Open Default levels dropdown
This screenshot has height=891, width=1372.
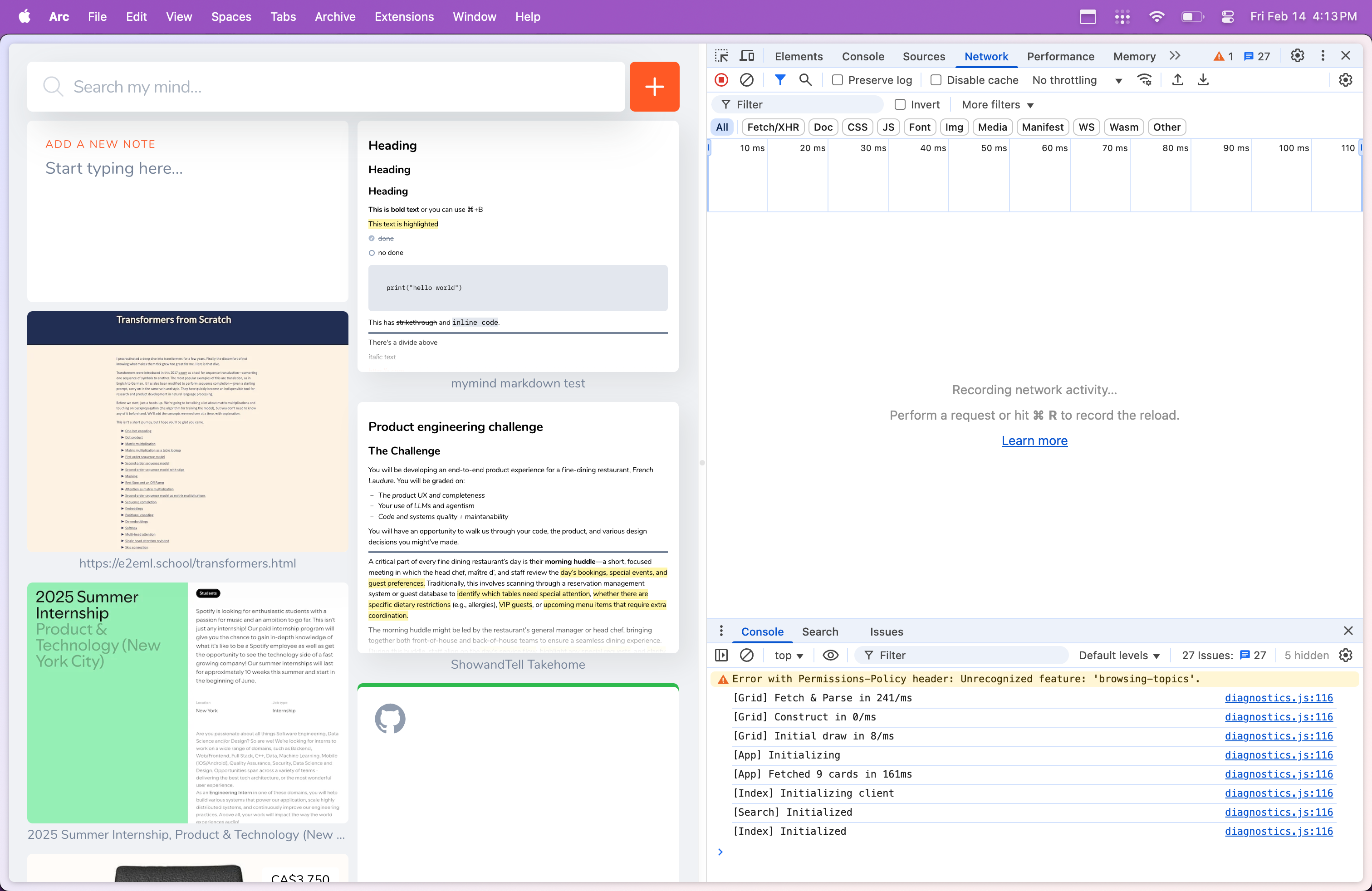tap(1119, 655)
